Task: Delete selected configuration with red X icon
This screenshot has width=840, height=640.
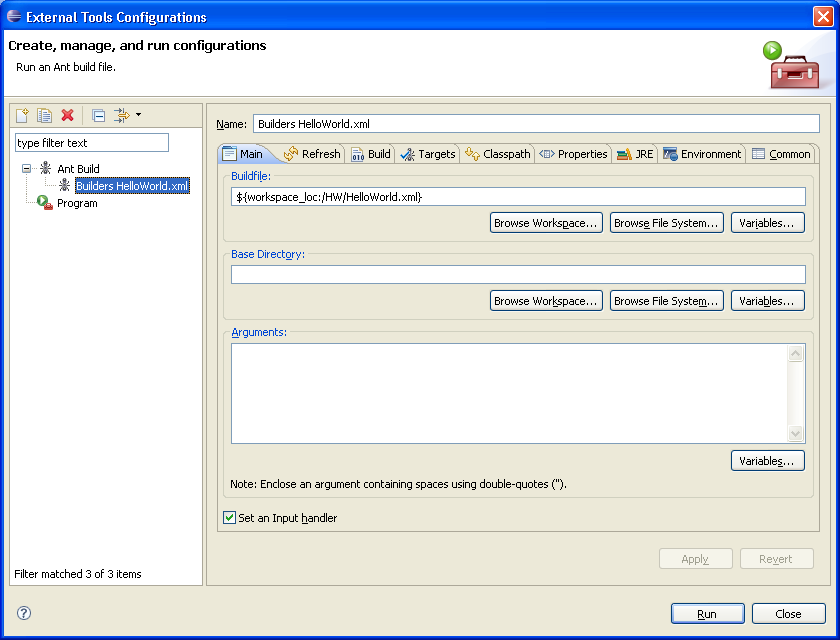Action: [x=68, y=115]
